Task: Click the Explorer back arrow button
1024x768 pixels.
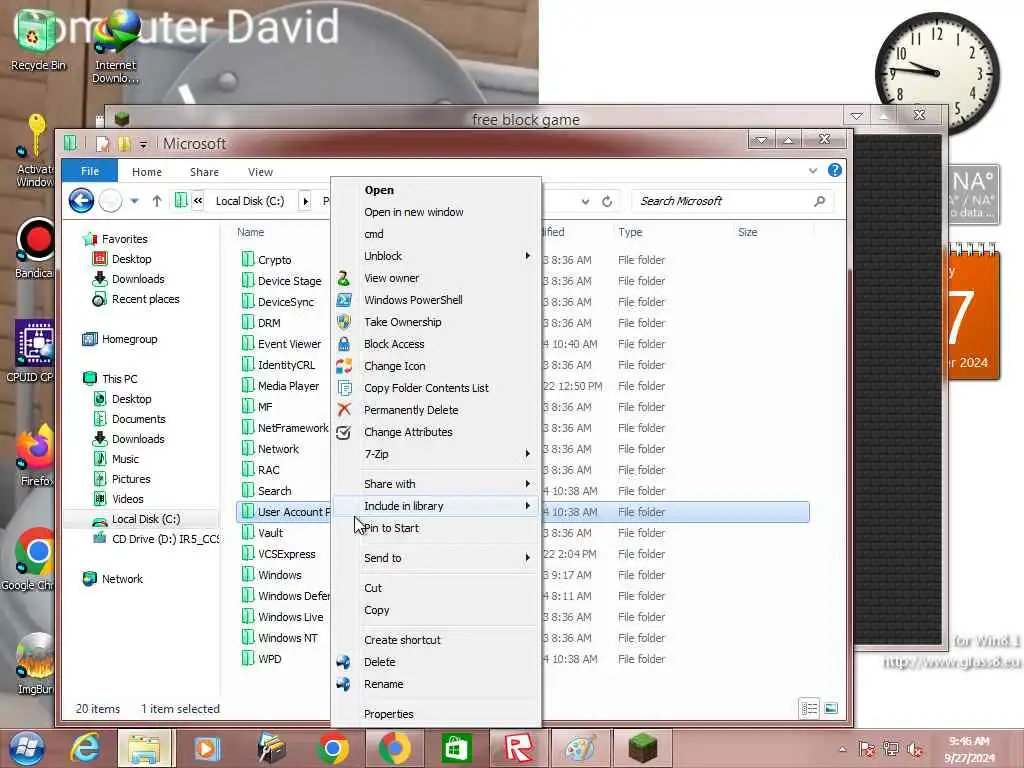Action: coord(82,200)
